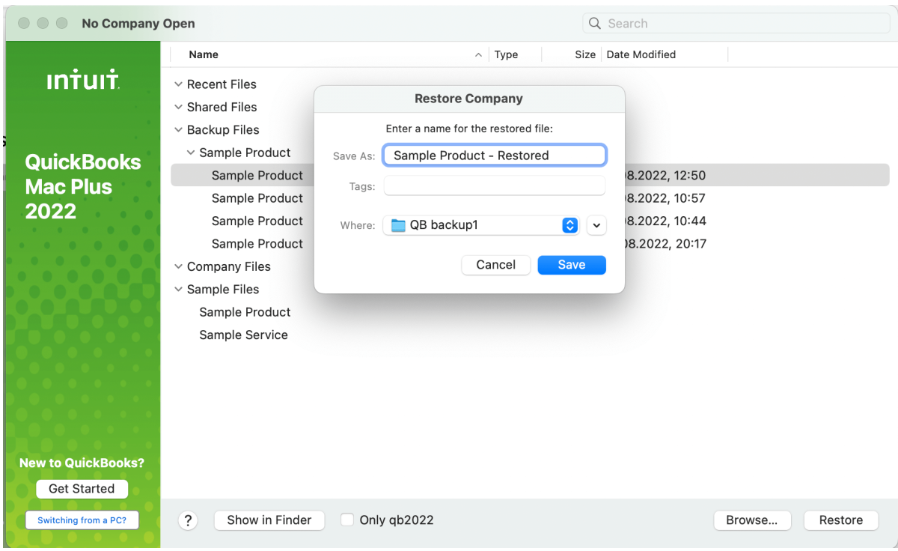Collapse the Backup Files section

178,130
